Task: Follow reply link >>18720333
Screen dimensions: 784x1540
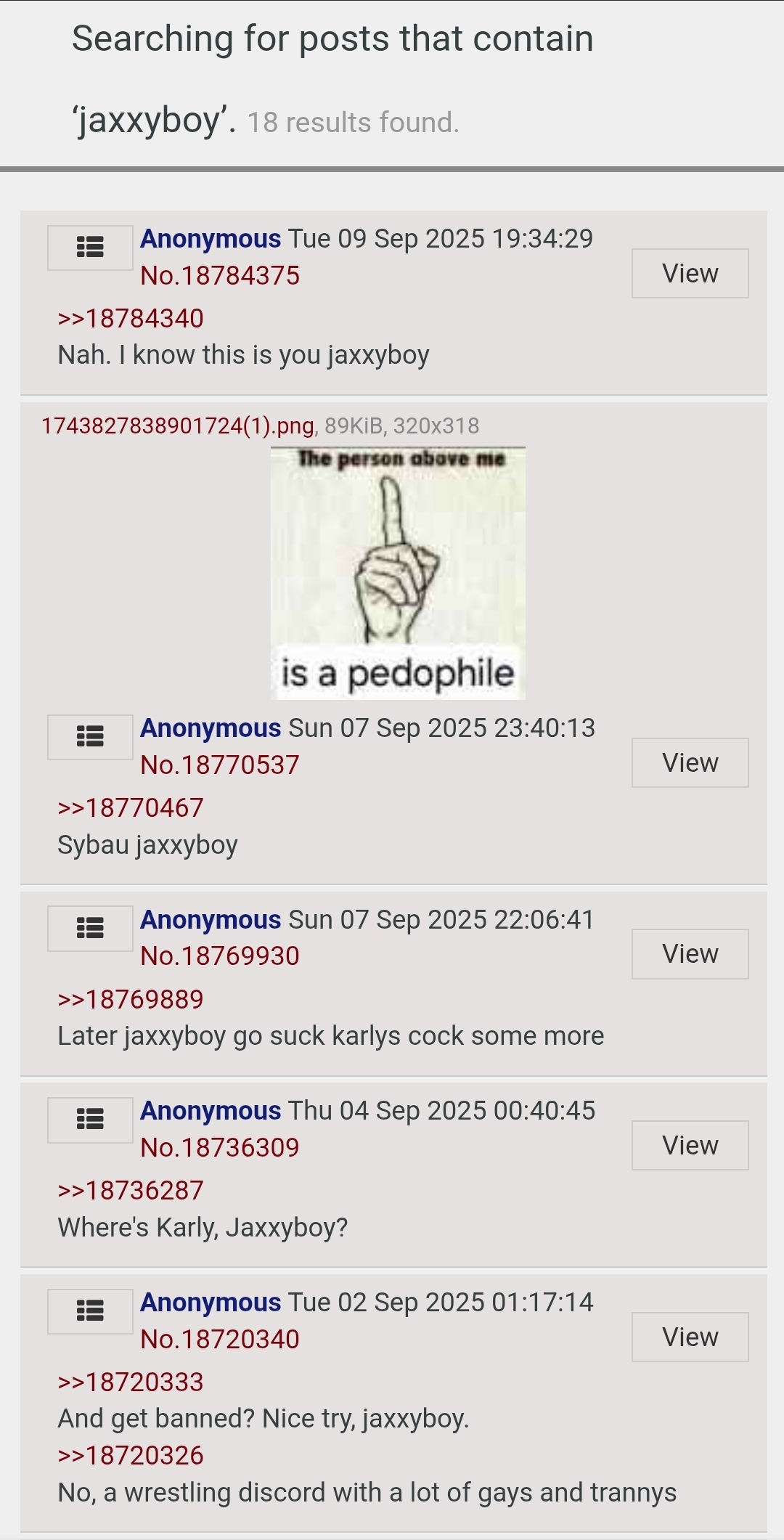Action: click(131, 1382)
